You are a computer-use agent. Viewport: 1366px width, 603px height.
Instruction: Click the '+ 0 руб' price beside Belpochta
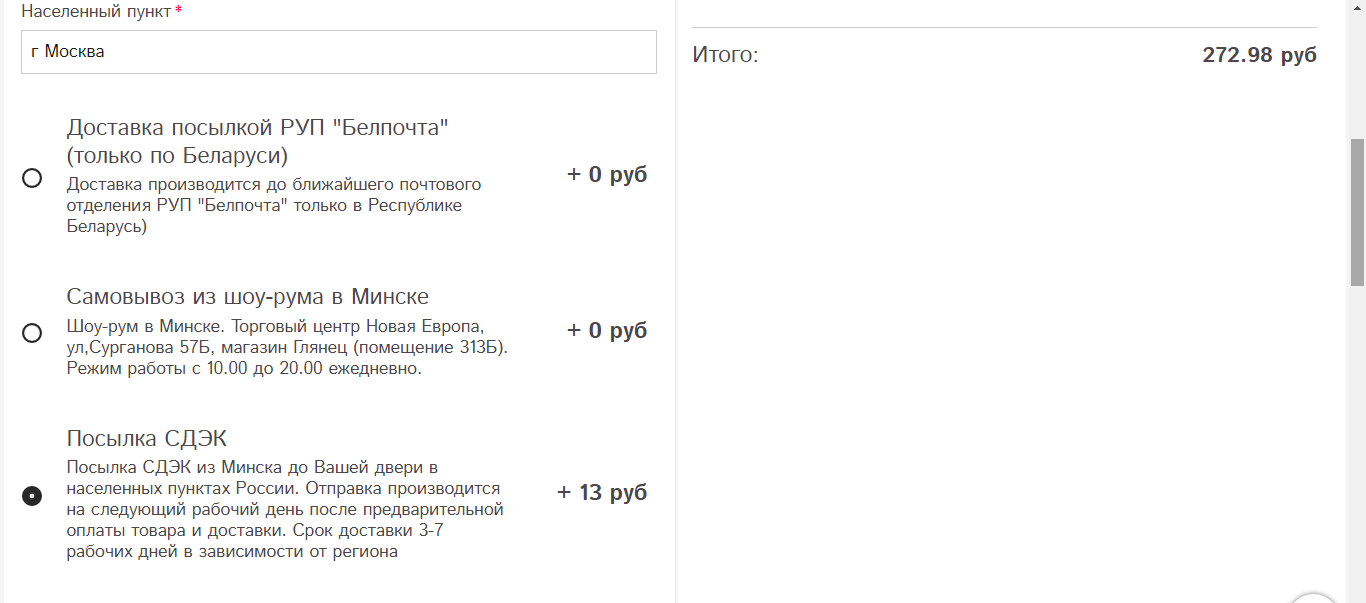pos(607,174)
